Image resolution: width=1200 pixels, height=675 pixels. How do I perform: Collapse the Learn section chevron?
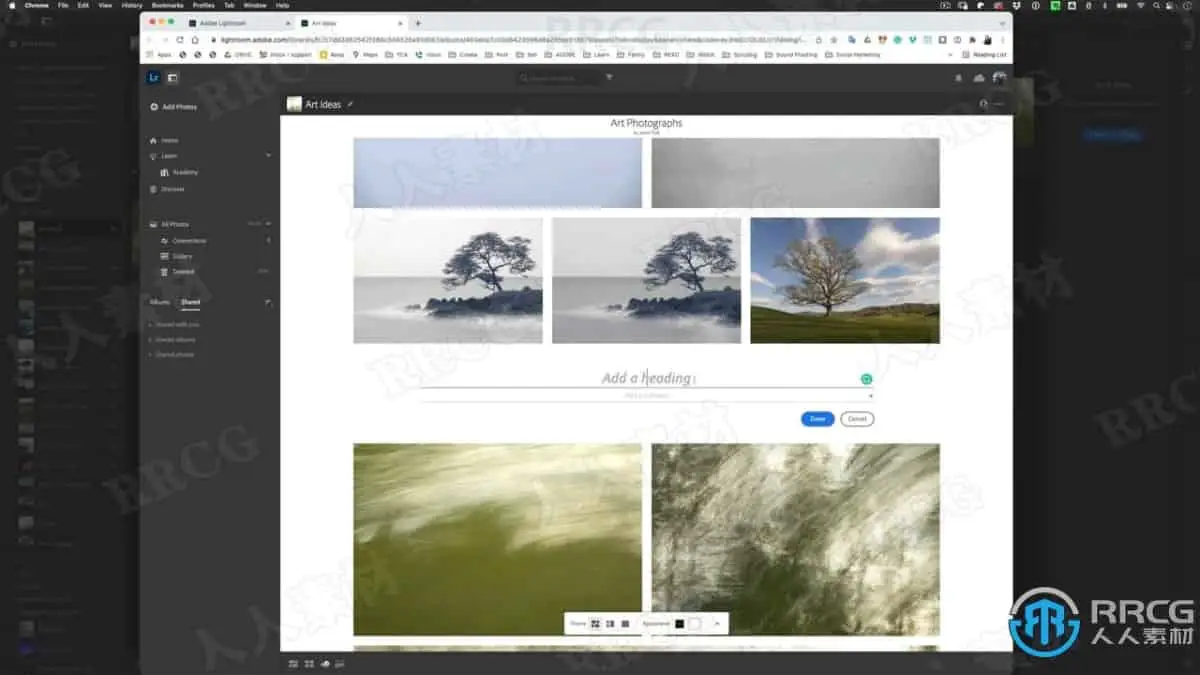pyautogui.click(x=268, y=156)
